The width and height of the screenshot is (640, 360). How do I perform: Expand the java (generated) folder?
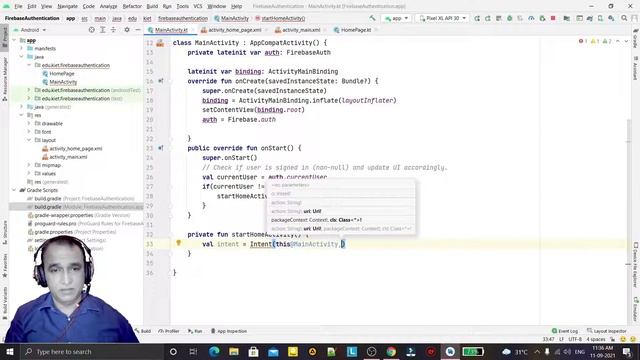22,107
